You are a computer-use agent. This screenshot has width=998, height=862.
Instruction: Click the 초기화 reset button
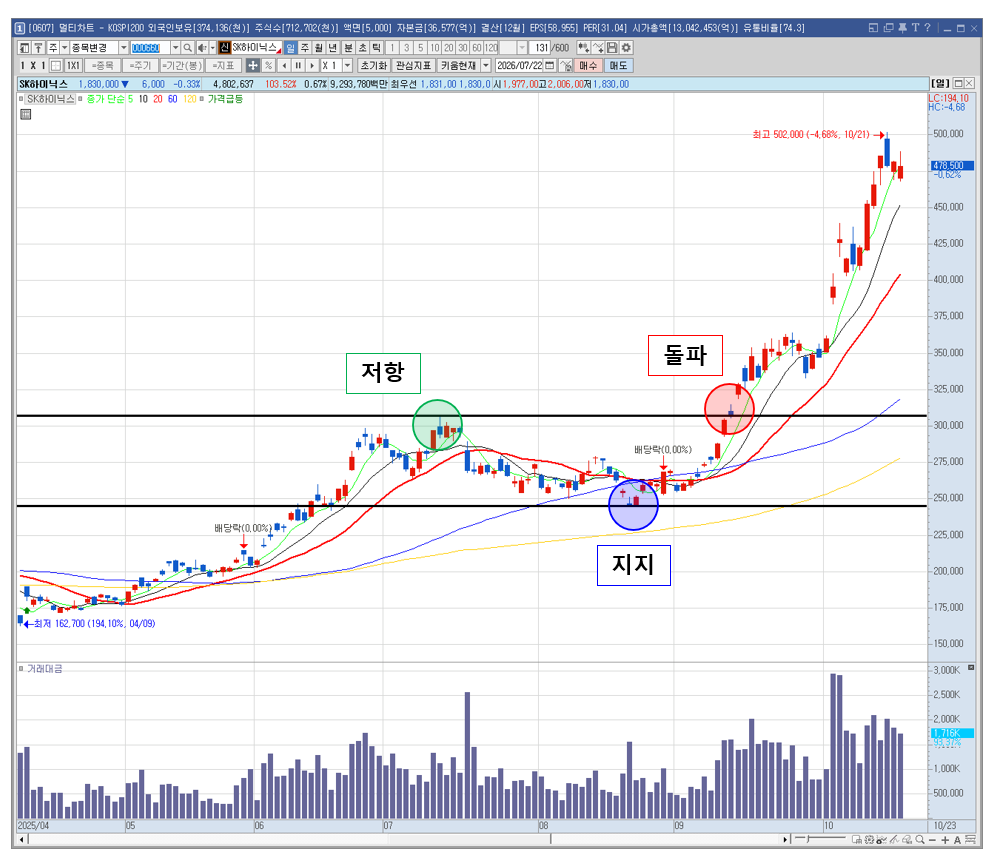[x=374, y=66]
